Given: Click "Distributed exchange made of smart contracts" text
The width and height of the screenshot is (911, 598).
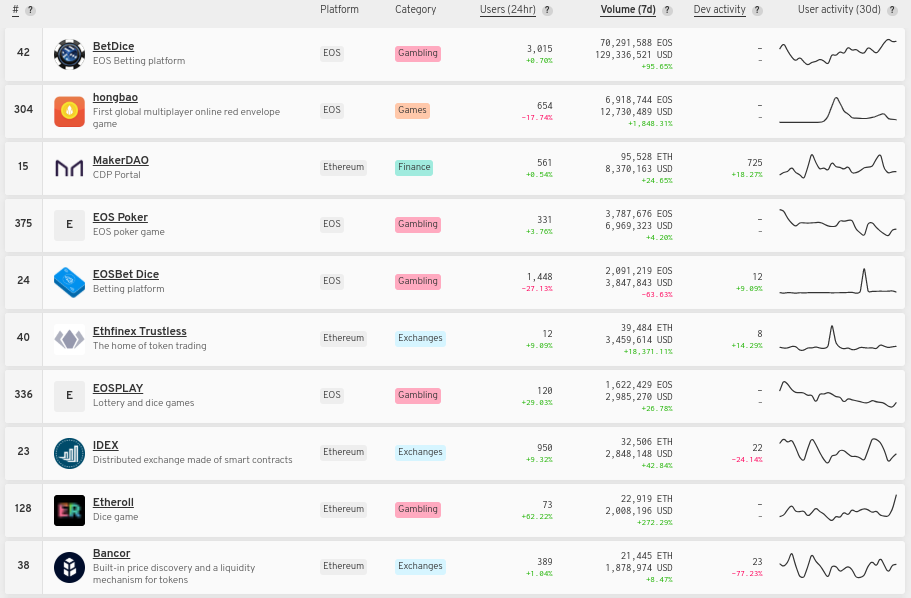Looking at the screenshot, I should (193, 460).
